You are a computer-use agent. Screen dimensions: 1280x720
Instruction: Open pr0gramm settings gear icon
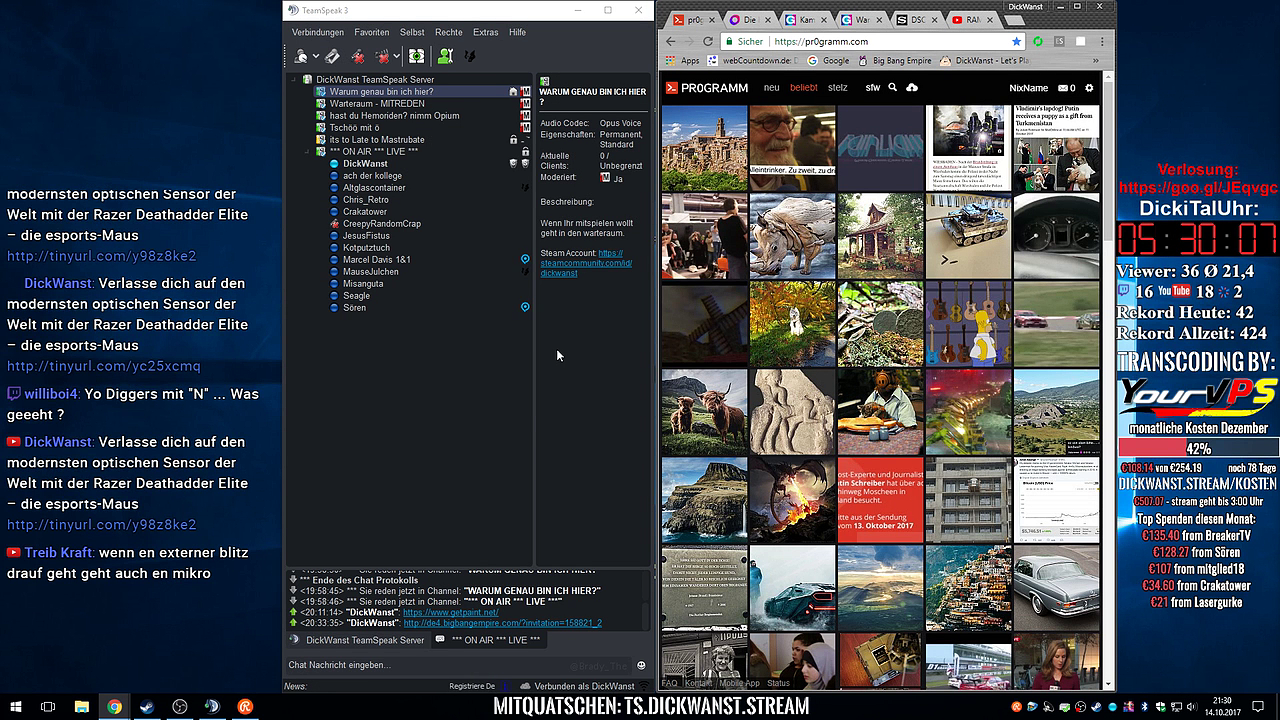coord(1089,88)
